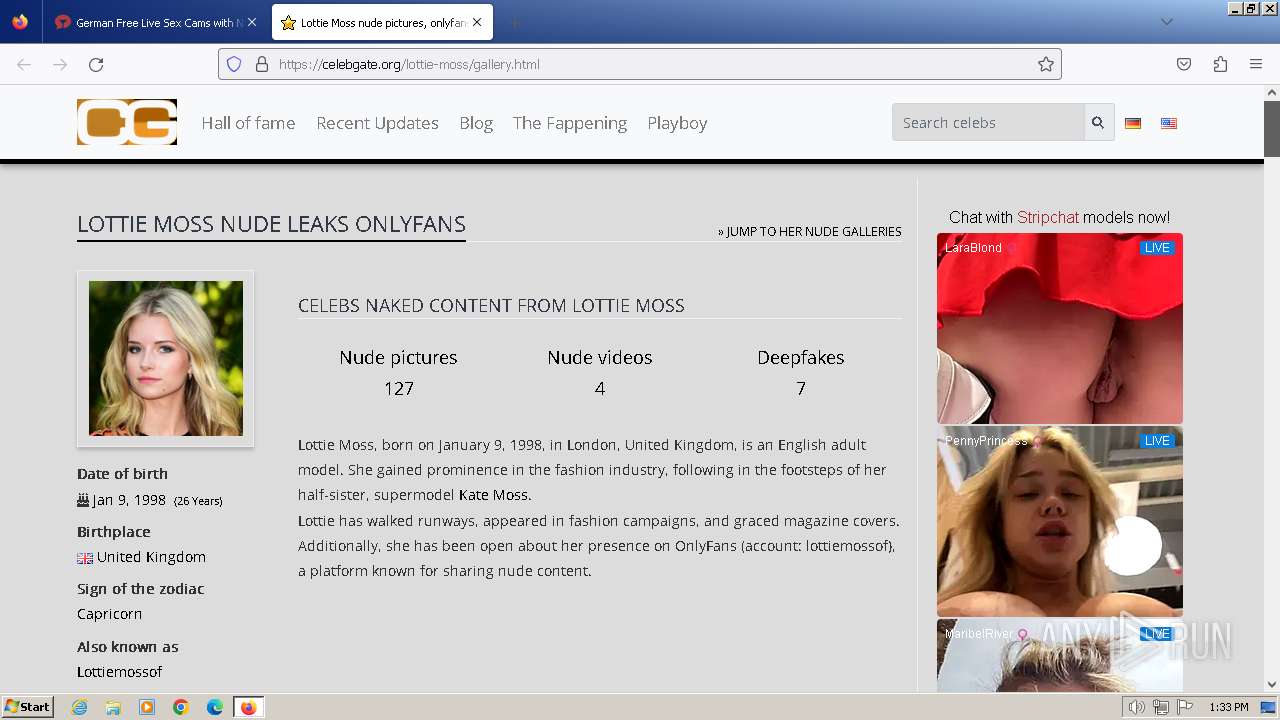This screenshot has height=720, width=1280.
Task: Go to Recent Updates
Action: tap(377, 123)
